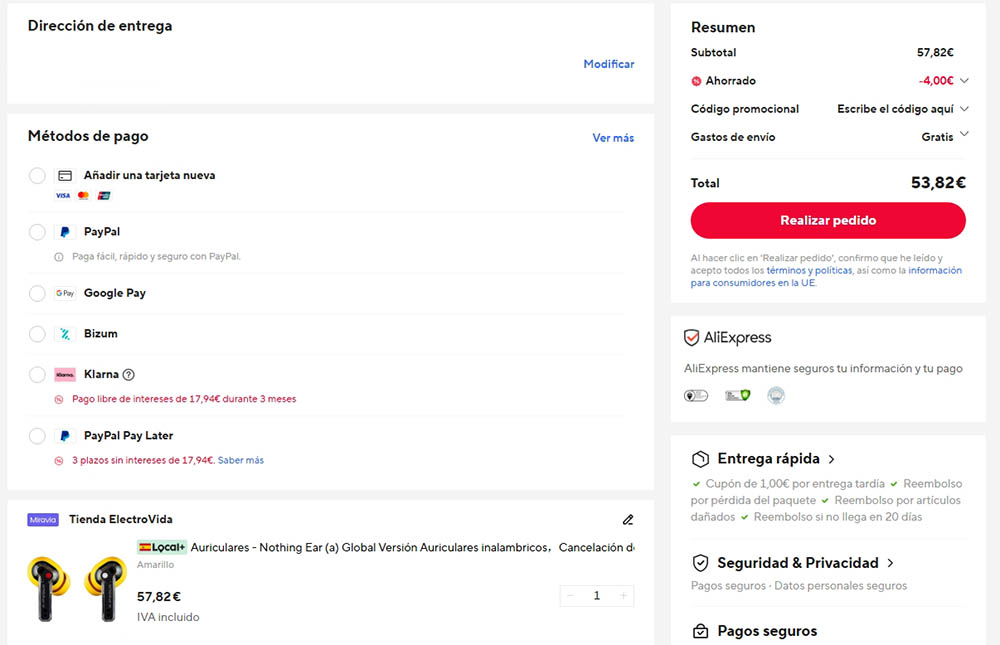Click the Entrega rápida box icon
Screen dimensions: 1000x645
700,459
